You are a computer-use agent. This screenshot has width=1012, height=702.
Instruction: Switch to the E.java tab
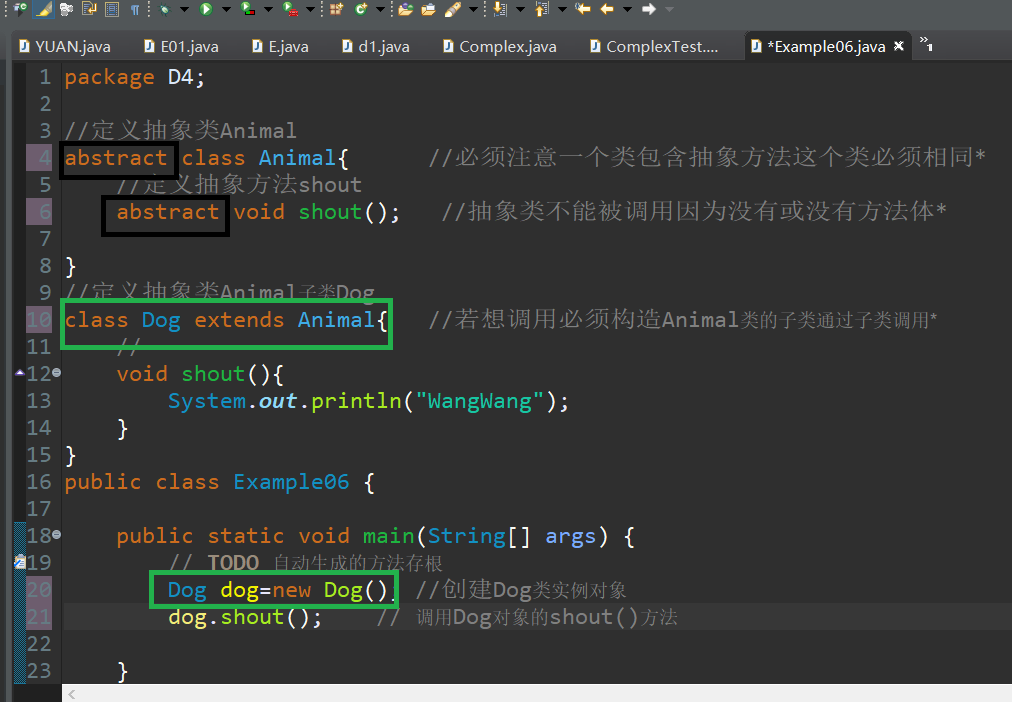(x=280, y=46)
